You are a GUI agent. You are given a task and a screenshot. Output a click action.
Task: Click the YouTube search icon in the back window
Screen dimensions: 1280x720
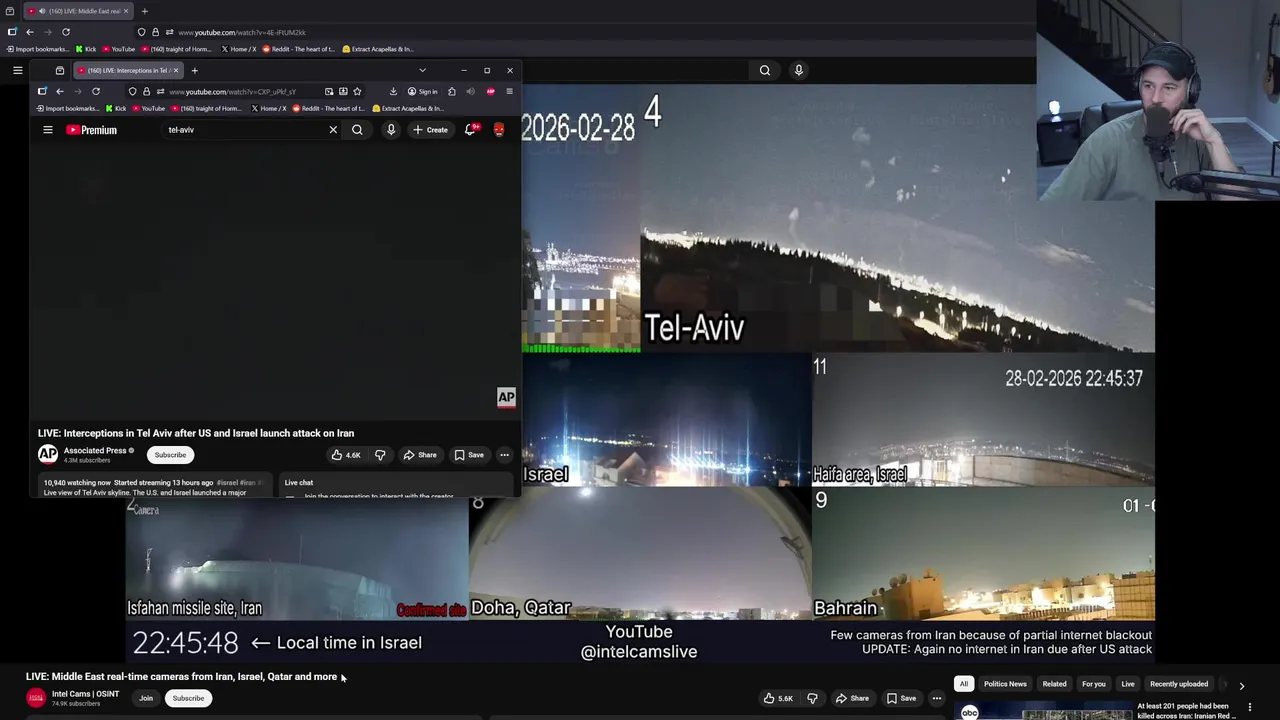pyautogui.click(x=765, y=70)
